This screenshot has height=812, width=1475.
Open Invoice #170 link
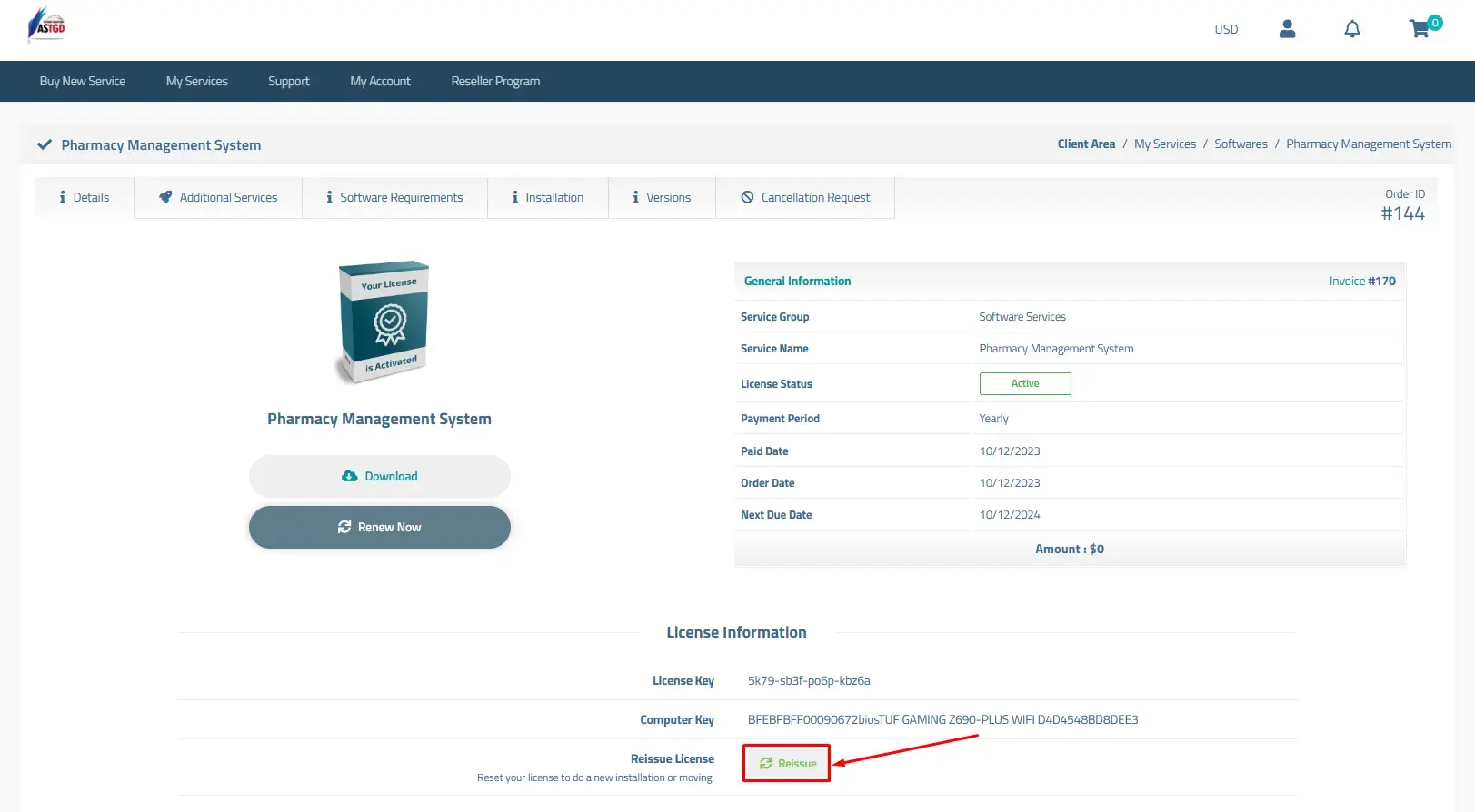click(1362, 281)
